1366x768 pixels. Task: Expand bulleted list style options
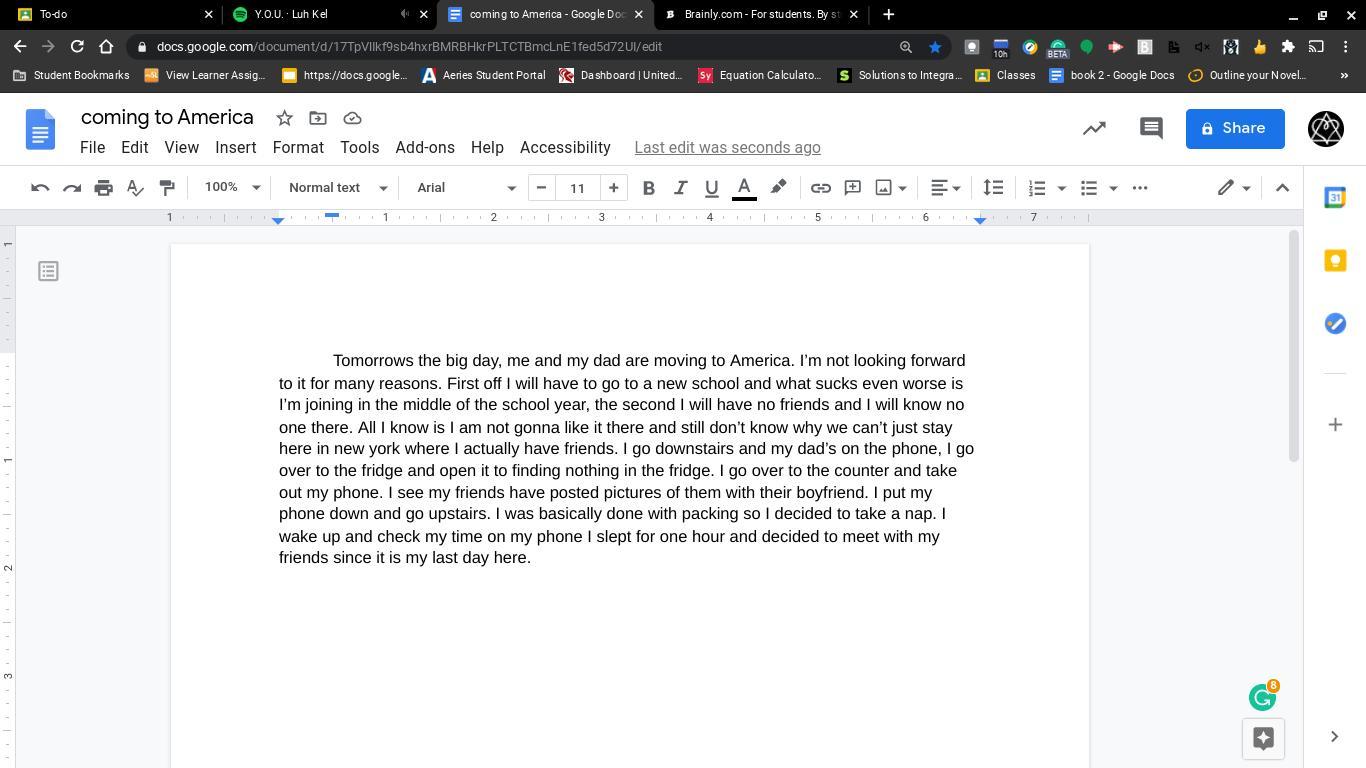[x=1113, y=188]
